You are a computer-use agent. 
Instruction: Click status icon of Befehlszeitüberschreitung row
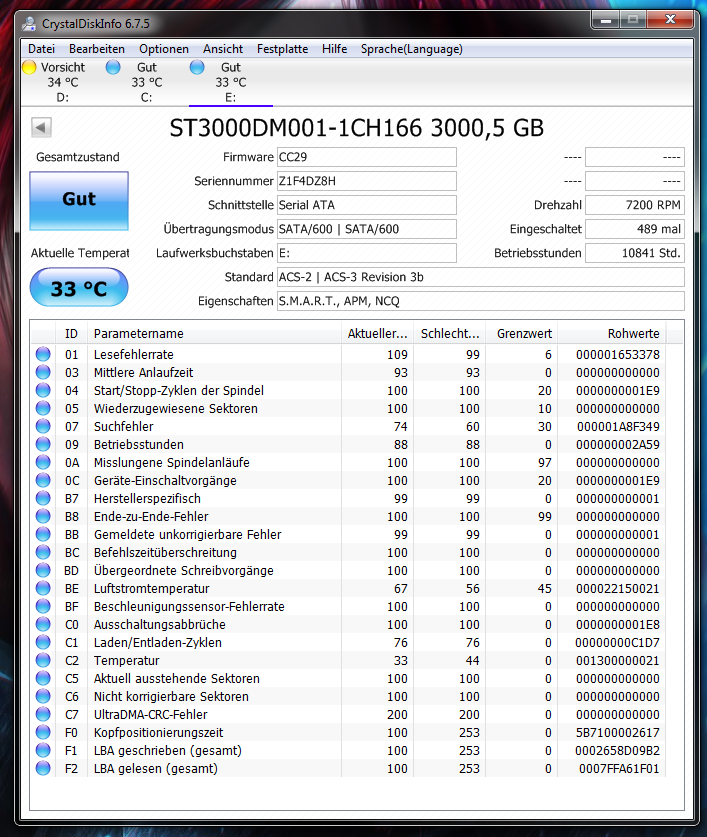[x=43, y=552]
